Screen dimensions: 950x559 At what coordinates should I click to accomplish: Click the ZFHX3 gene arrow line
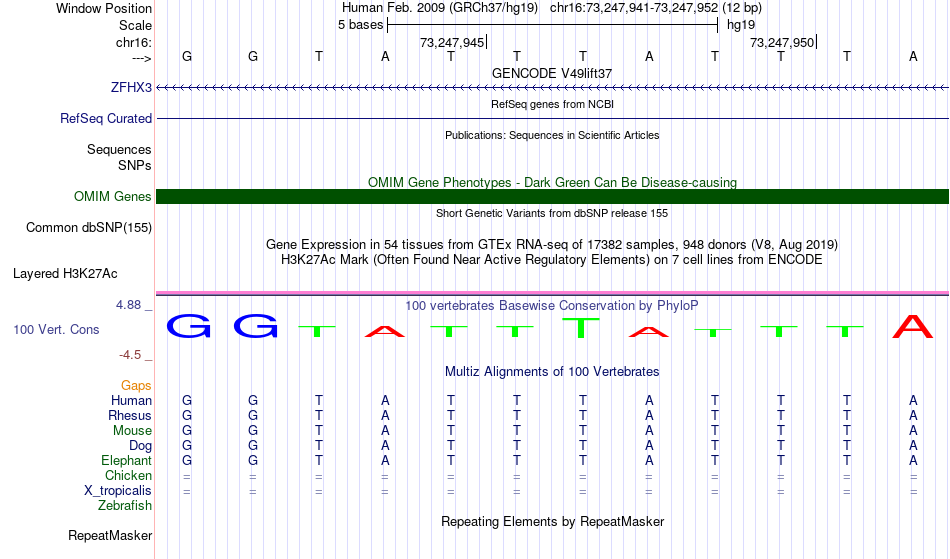coord(552,88)
